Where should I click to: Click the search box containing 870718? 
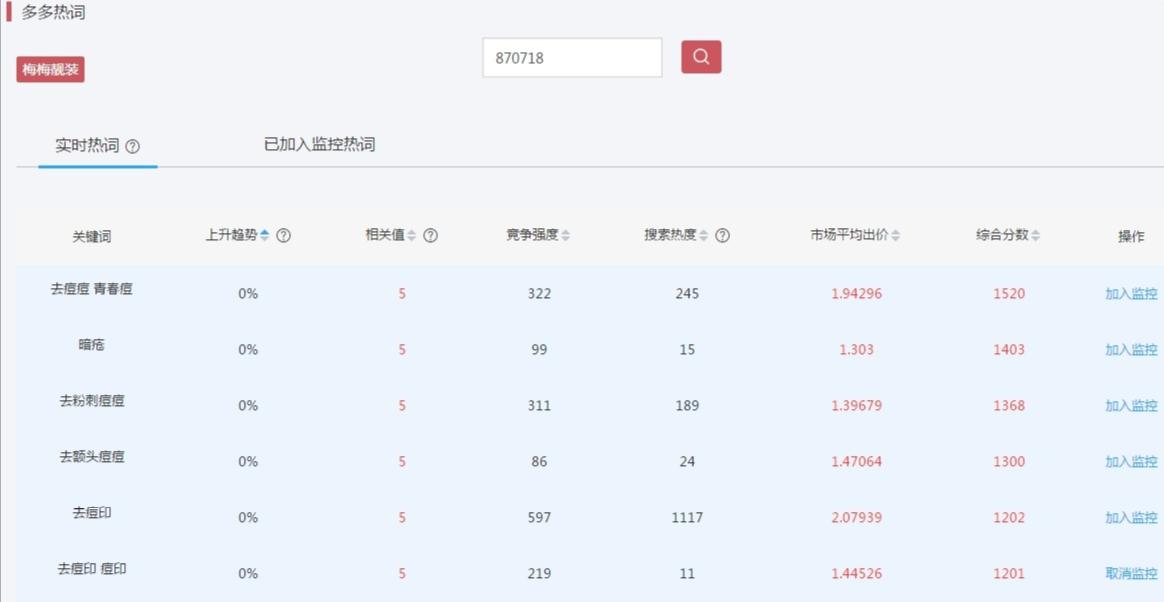coord(571,57)
